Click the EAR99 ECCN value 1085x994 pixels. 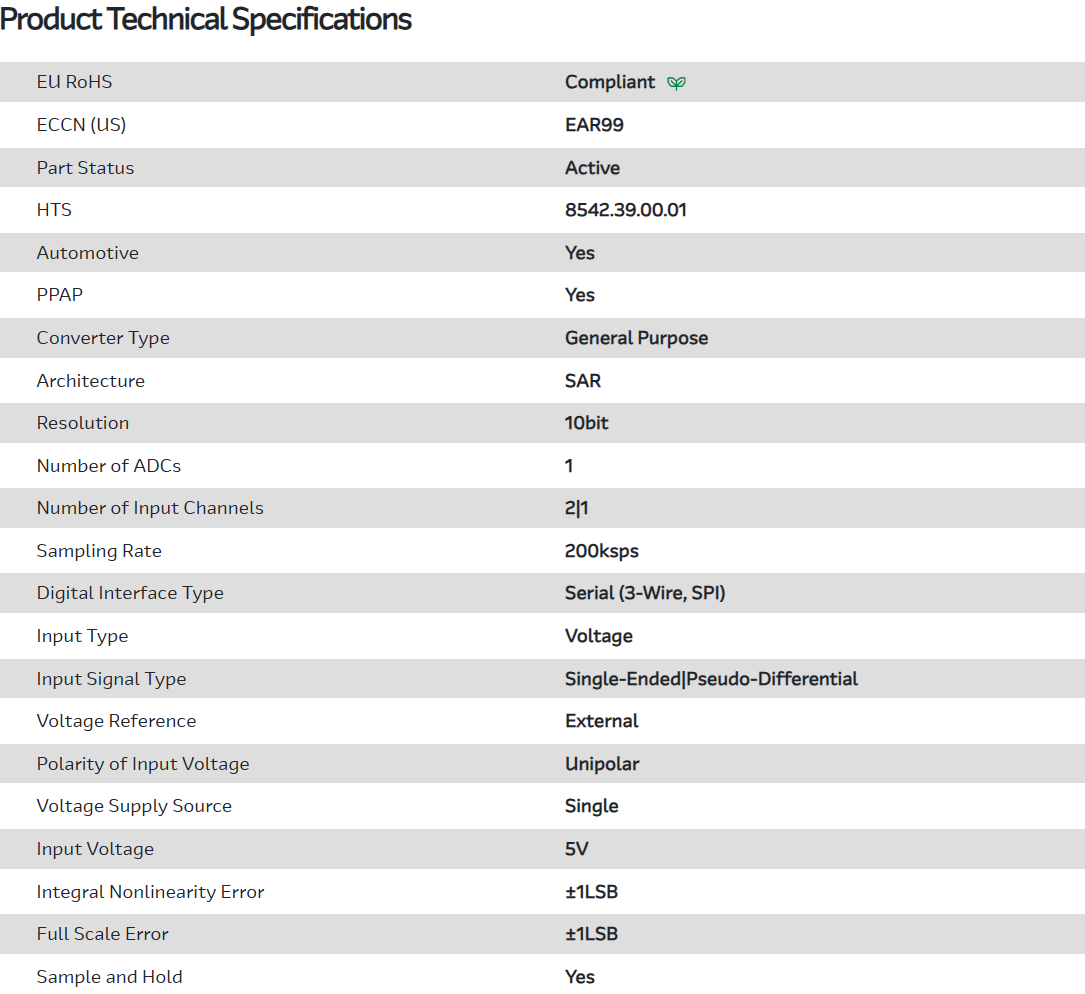(594, 125)
